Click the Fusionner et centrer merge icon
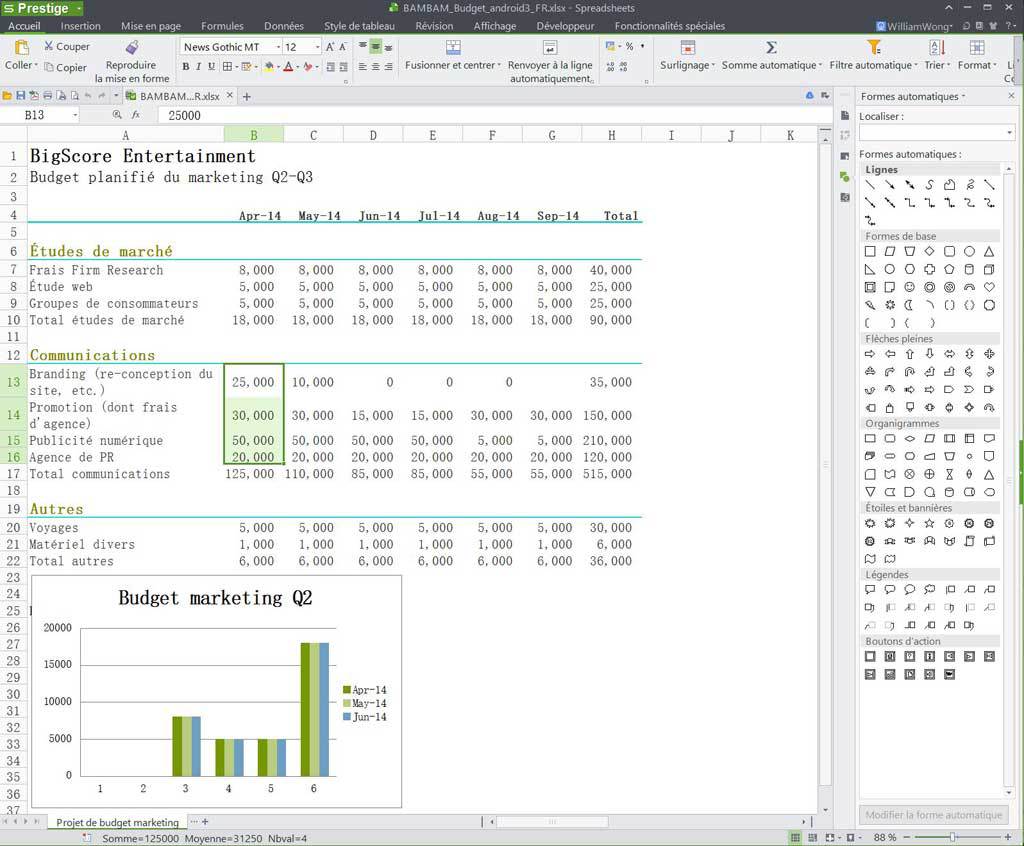Viewport: 1024px width, 846px height. (x=453, y=47)
